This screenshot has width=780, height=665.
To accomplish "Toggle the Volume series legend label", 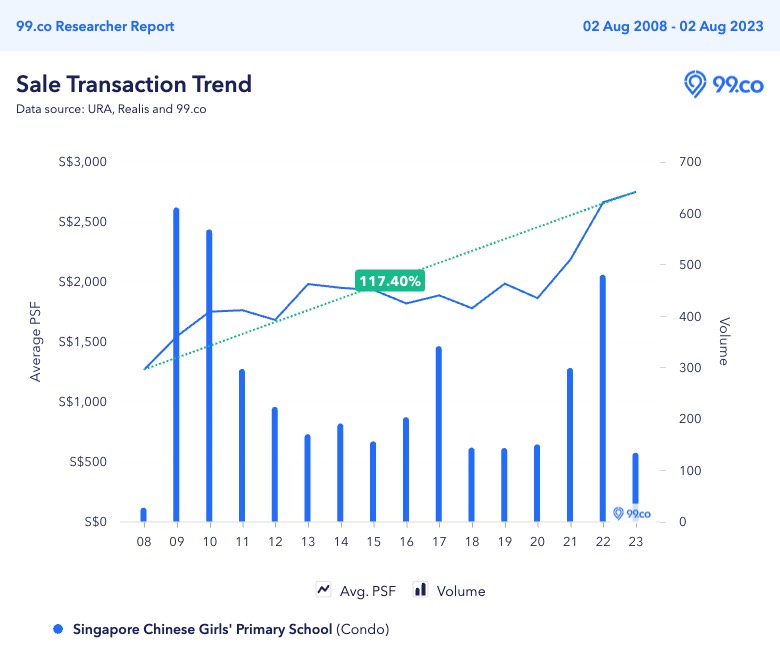I will (x=461, y=591).
